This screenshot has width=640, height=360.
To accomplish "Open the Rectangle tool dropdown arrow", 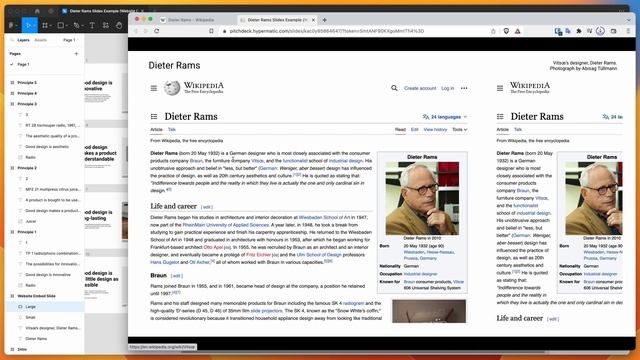I will [x=67, y=26].
